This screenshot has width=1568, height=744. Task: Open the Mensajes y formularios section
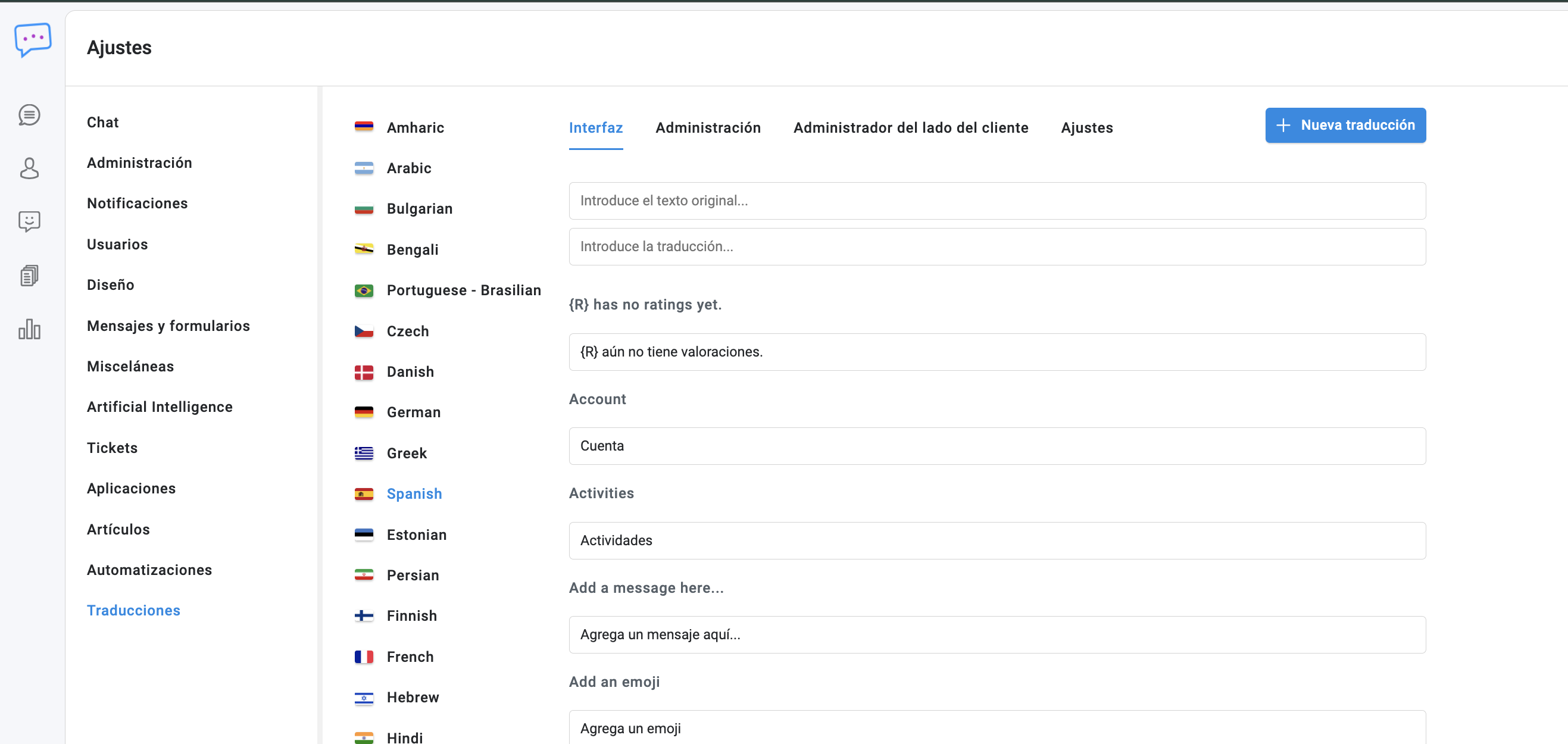(168, 326)
